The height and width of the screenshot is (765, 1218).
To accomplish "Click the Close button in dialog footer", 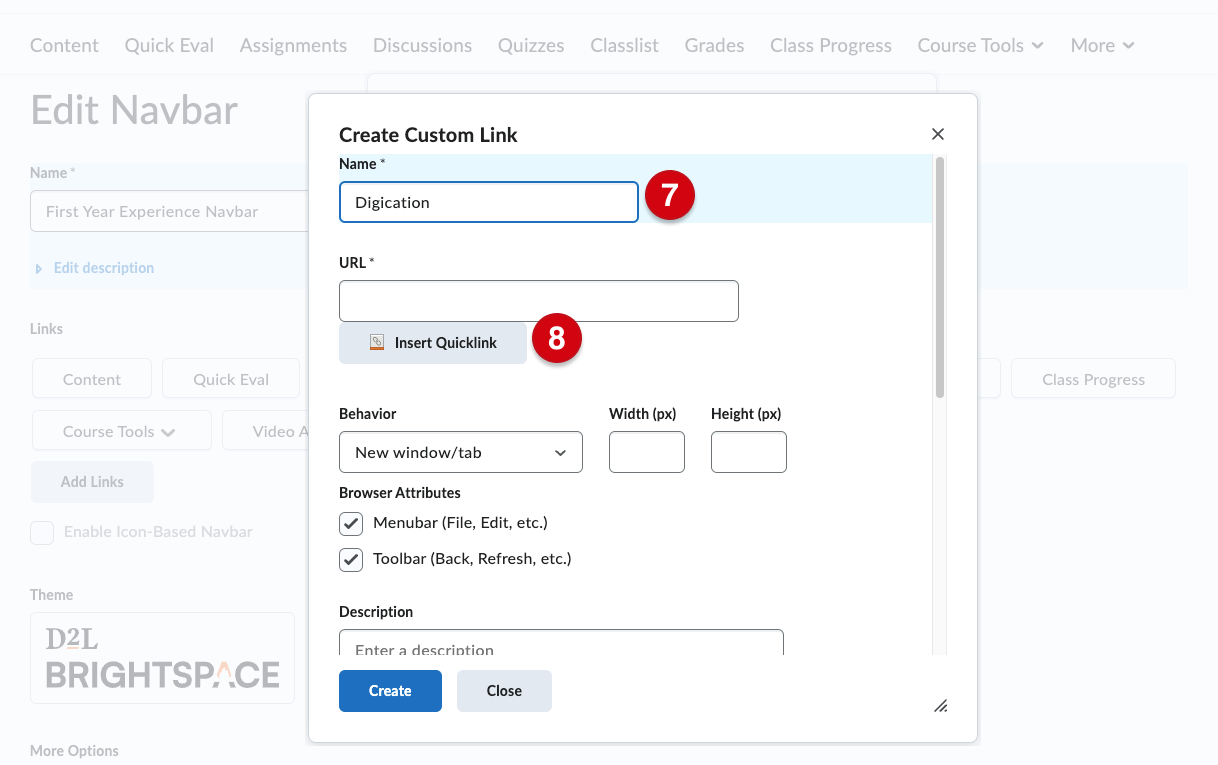I will pos(504,691).
